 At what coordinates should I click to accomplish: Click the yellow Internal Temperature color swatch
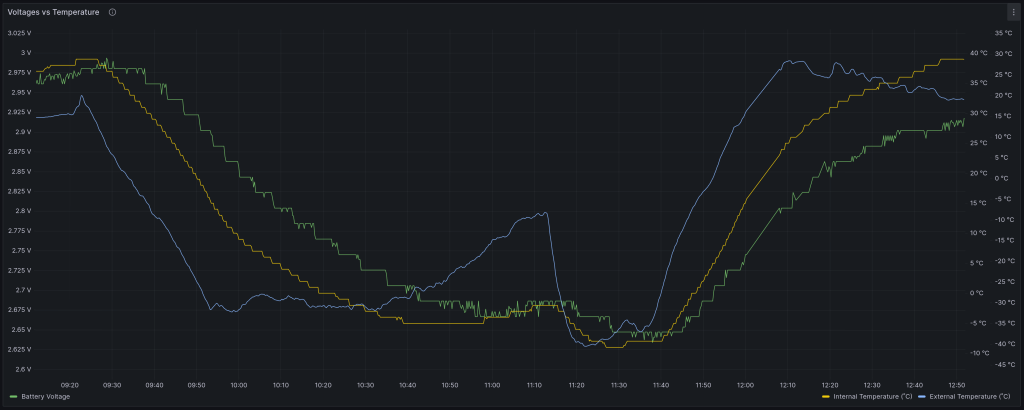(825, 397)
